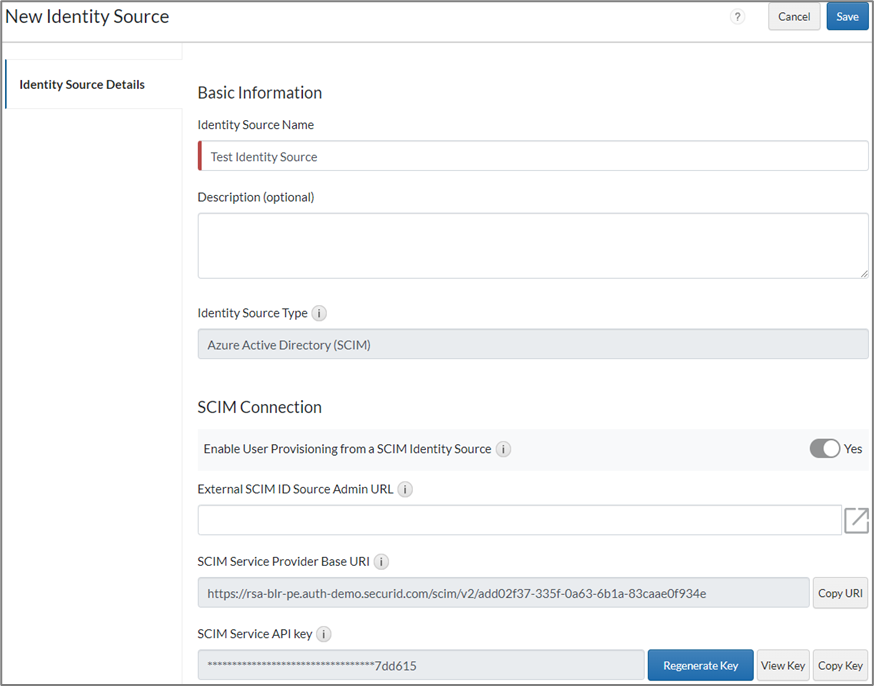This screenshot has width=874, height=686.
Task: Click info icon beside Identity Source Type
Action: click(x=319, y=313)
